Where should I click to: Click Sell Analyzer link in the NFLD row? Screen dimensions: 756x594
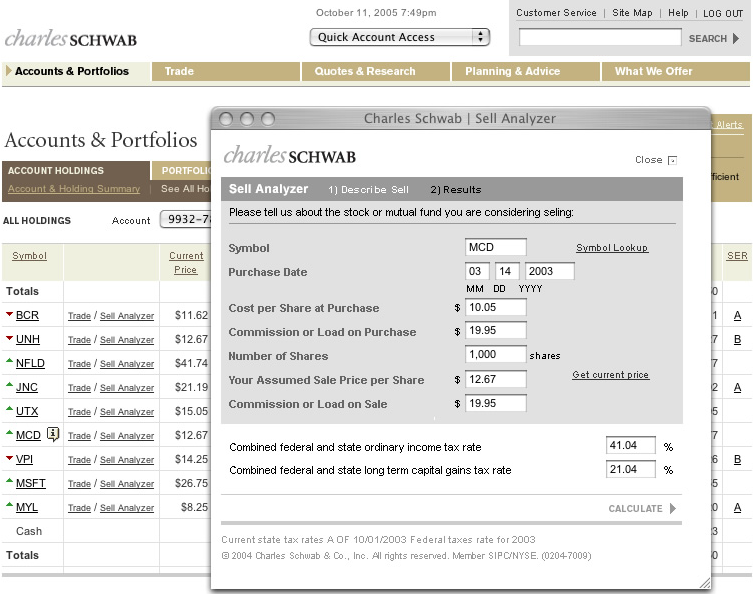(x=127, y=364)
